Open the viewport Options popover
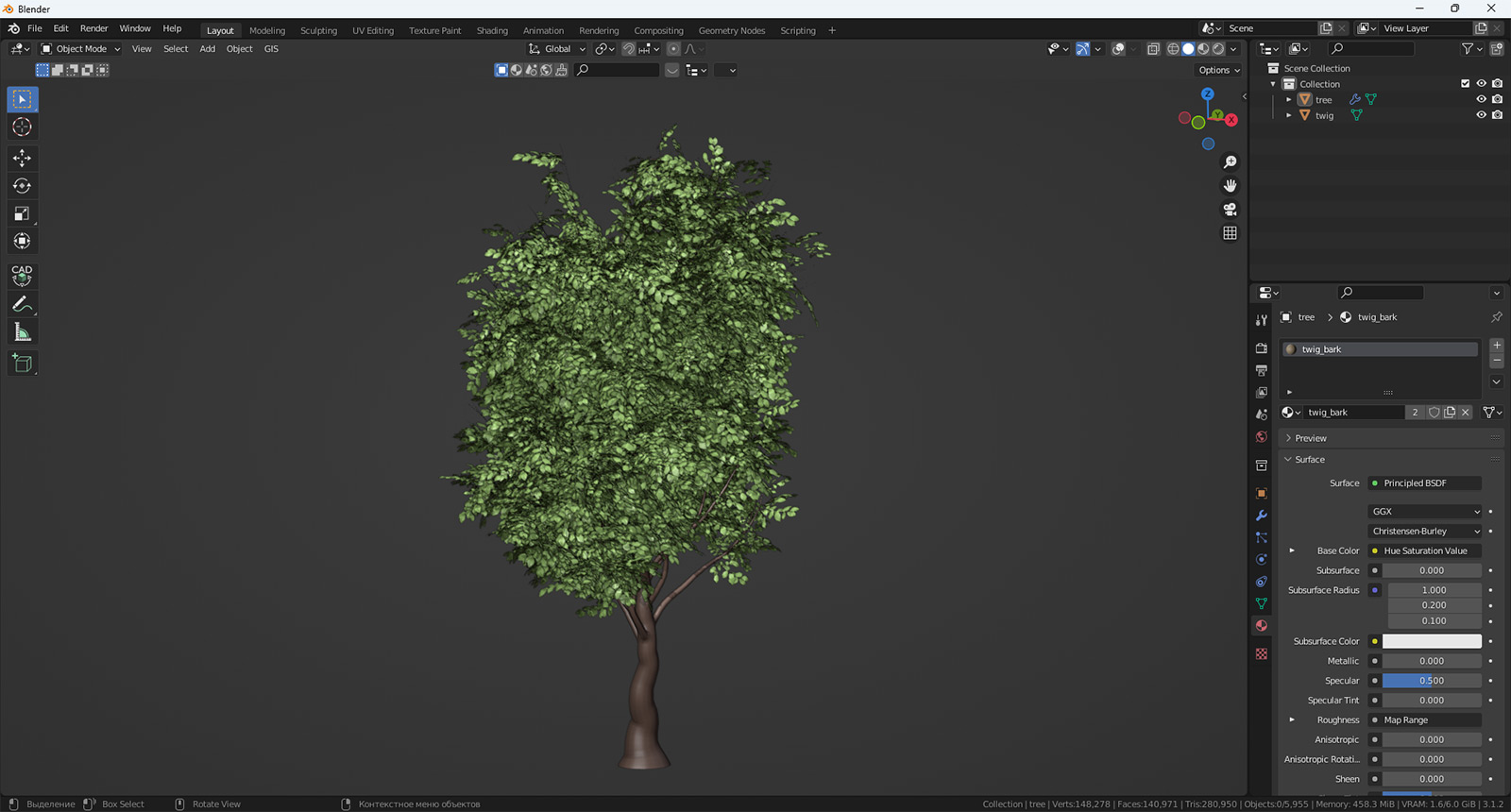Screen dimensions: 1511x812 point(1218,70)
